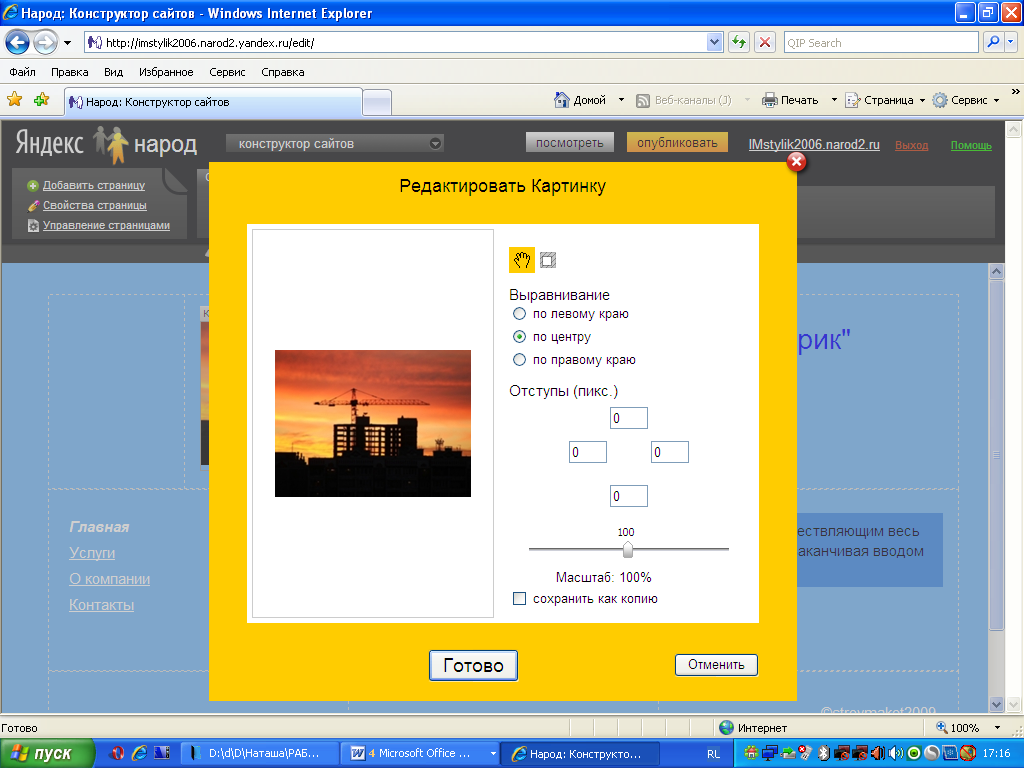Open Favorites center star icon
The width and height of the screenshot is (1024, 768).
[x=14, y=99]
